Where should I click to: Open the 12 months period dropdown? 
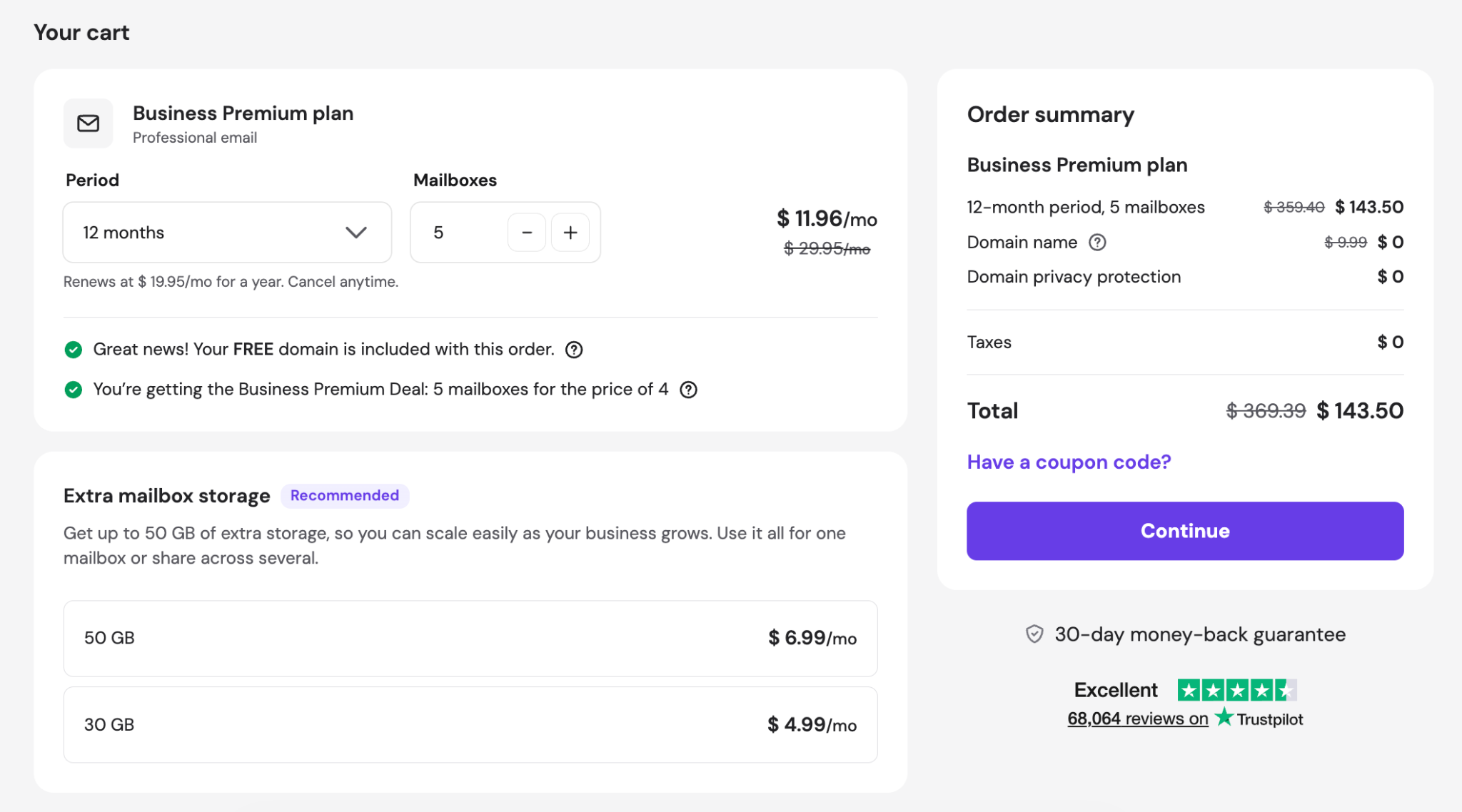[227, 233]
